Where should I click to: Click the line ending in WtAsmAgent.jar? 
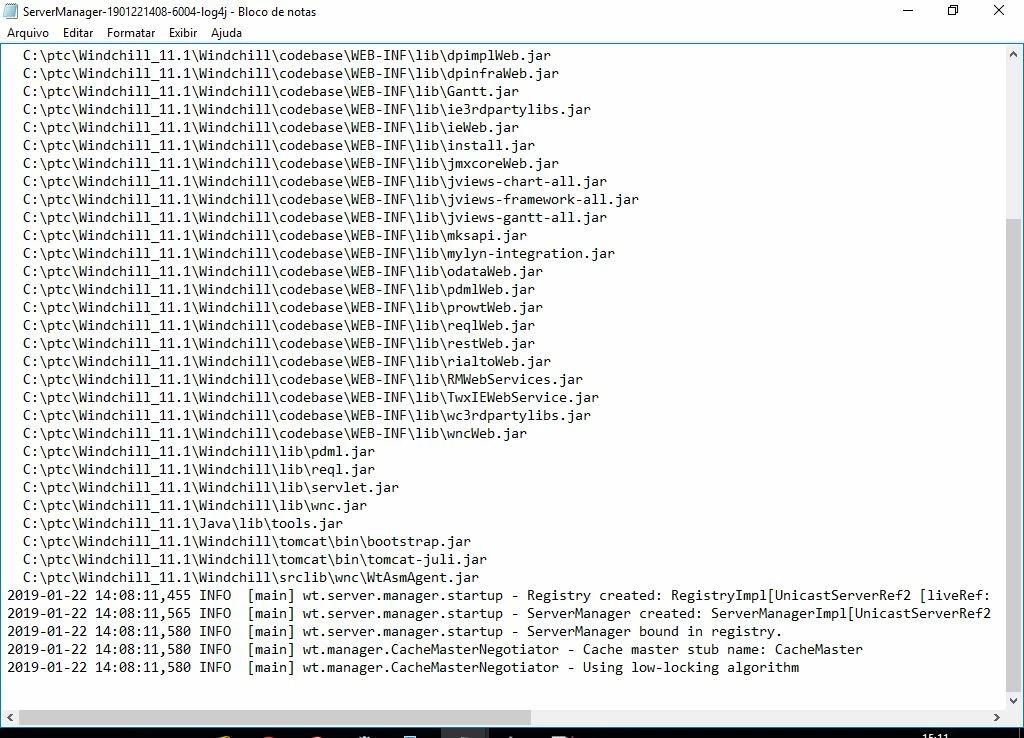(x=251, y=576)
